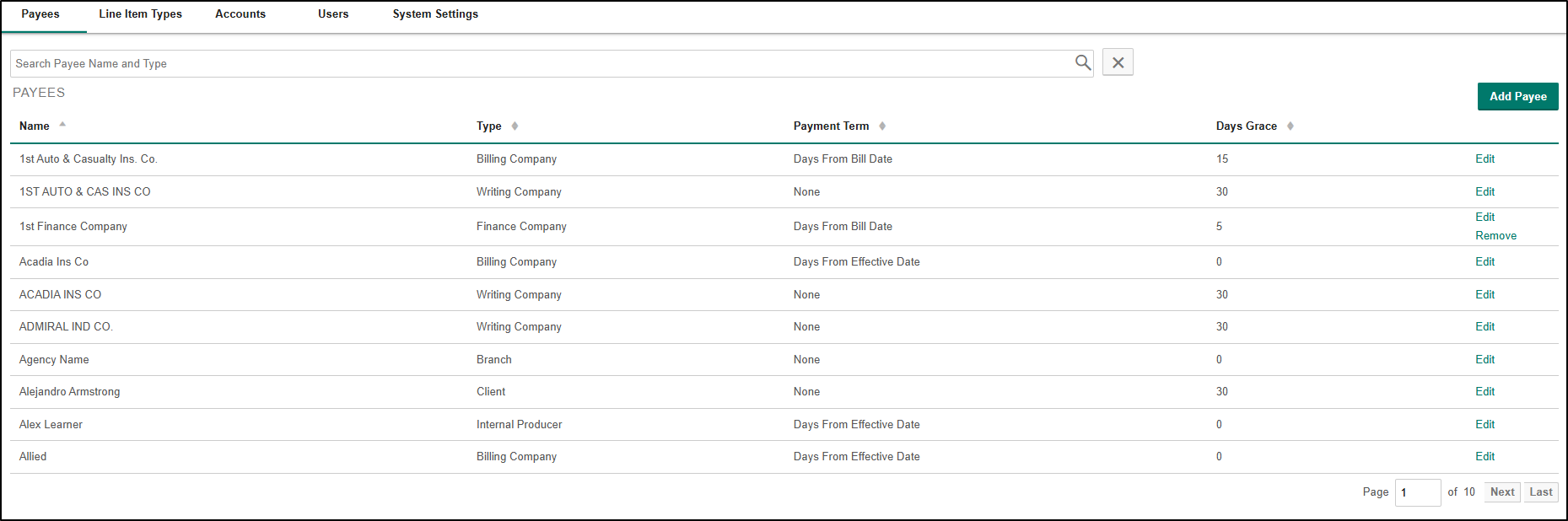1568x521 pixels.
Task: Select the Allied name cell
Action: pyautogui.click(x=33, y=456)
